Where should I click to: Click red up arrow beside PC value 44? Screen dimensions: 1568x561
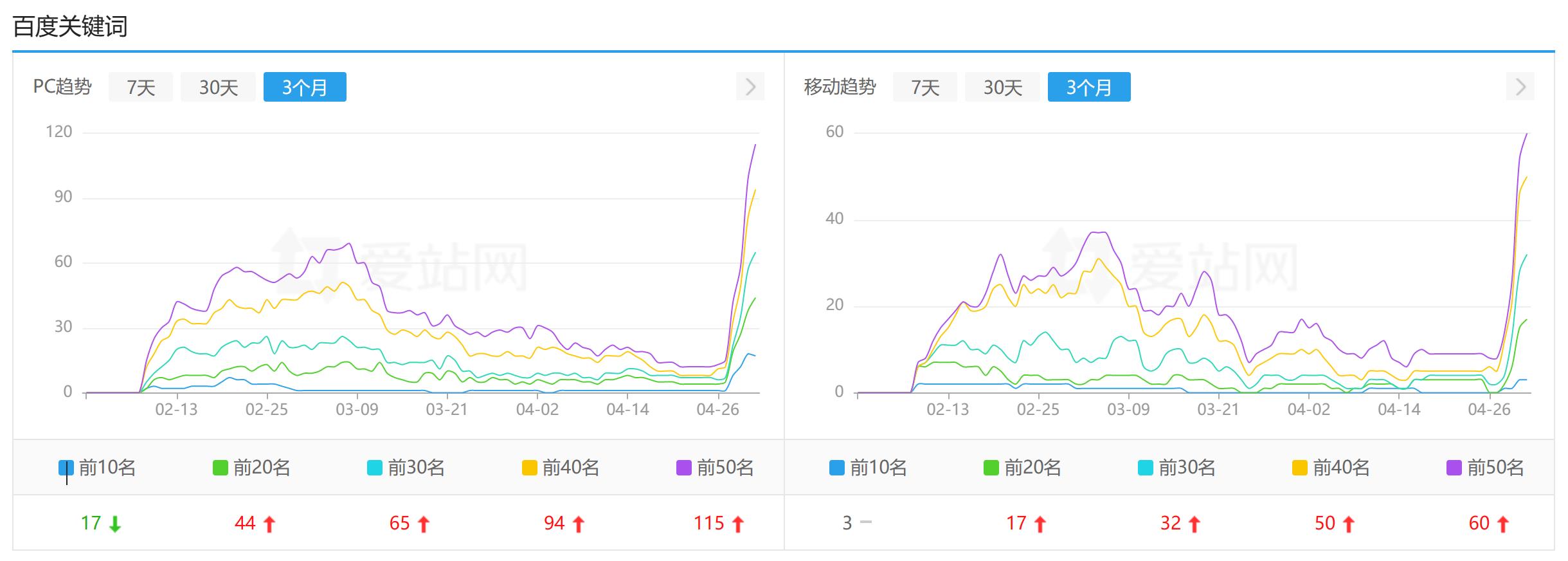269,524
